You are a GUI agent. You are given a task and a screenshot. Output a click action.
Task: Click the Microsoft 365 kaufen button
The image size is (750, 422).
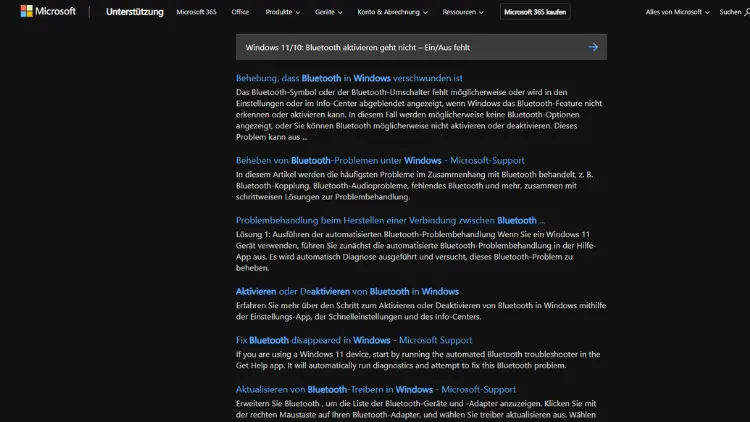(x=535, y=12)
